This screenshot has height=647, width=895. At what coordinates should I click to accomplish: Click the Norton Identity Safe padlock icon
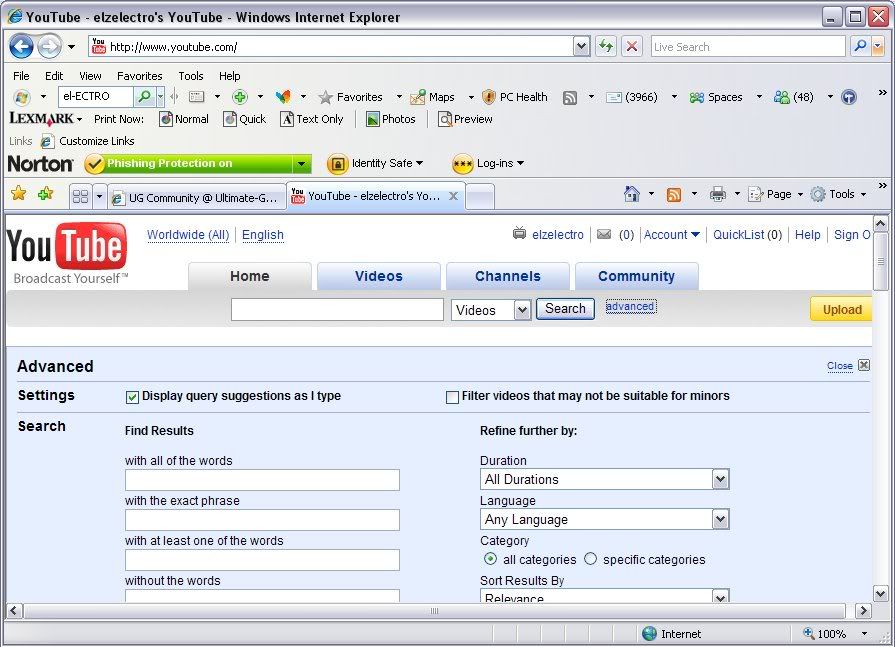(x=337, y=164)
